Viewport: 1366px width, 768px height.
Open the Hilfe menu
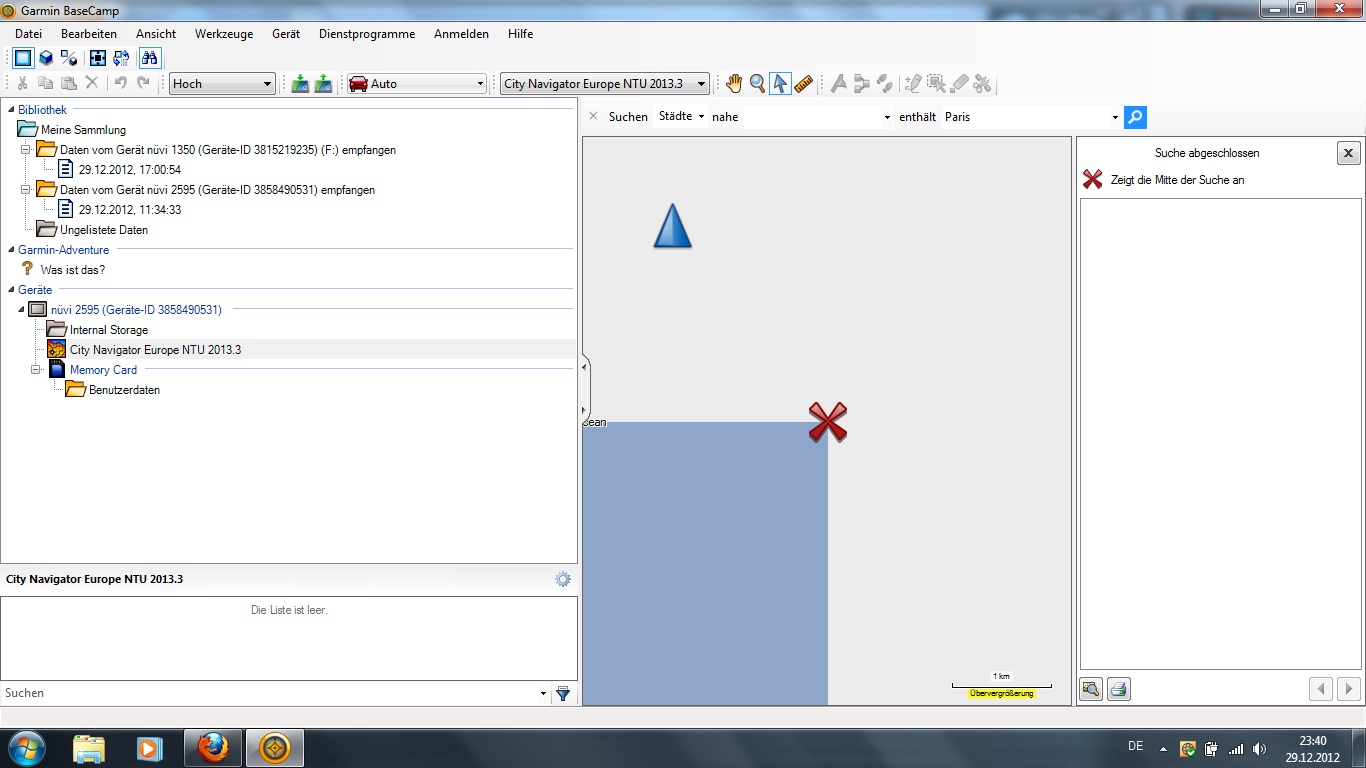[520, 34]
